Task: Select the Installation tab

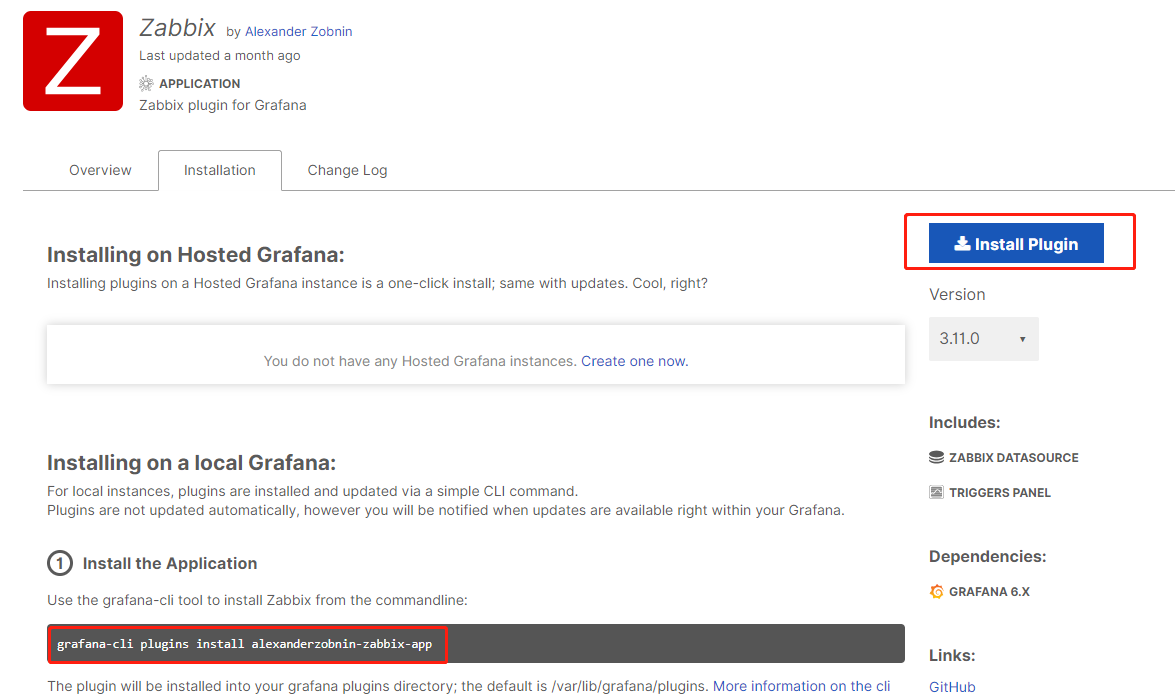Action: [x=220, y=170]
